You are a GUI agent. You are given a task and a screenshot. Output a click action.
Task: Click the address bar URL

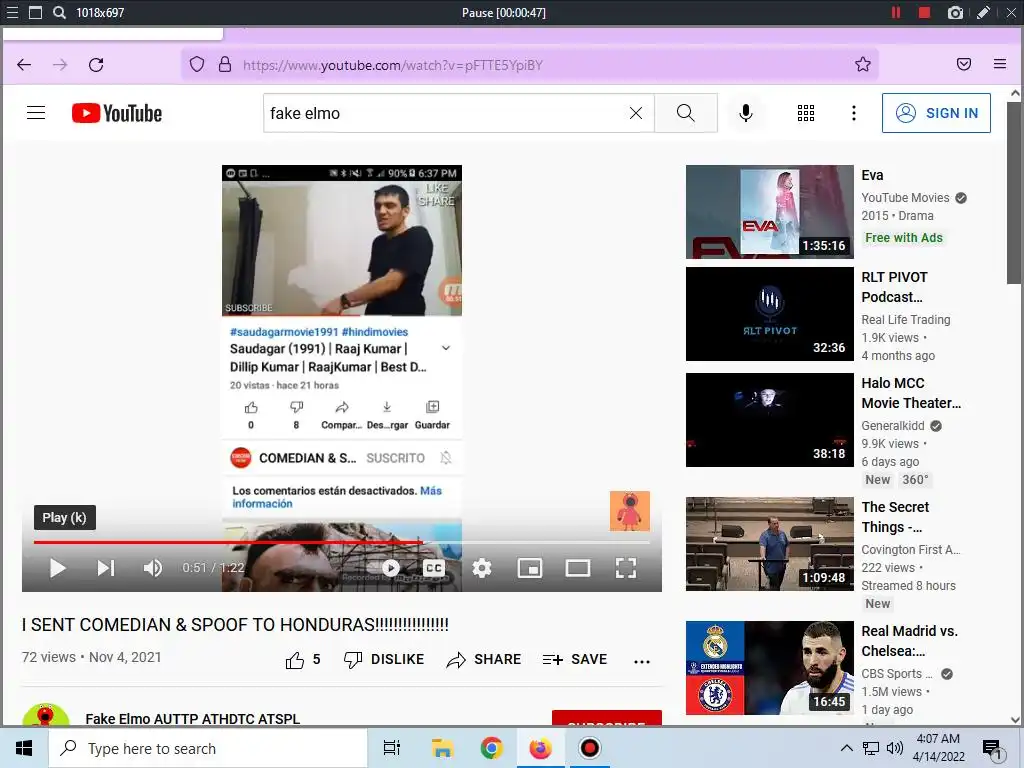click(393, 65)
